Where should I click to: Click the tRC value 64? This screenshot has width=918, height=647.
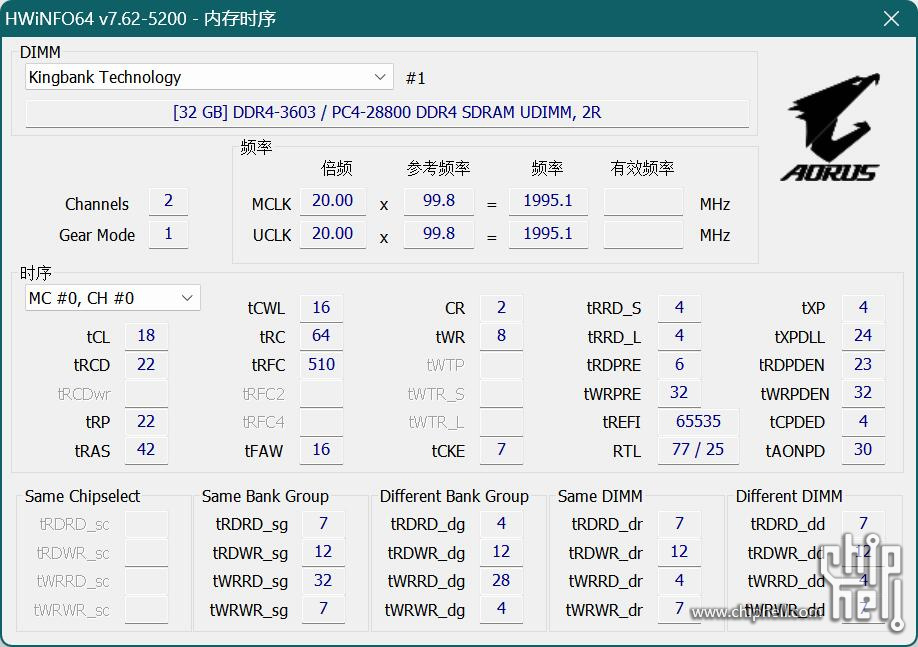(x=321, y=336)
